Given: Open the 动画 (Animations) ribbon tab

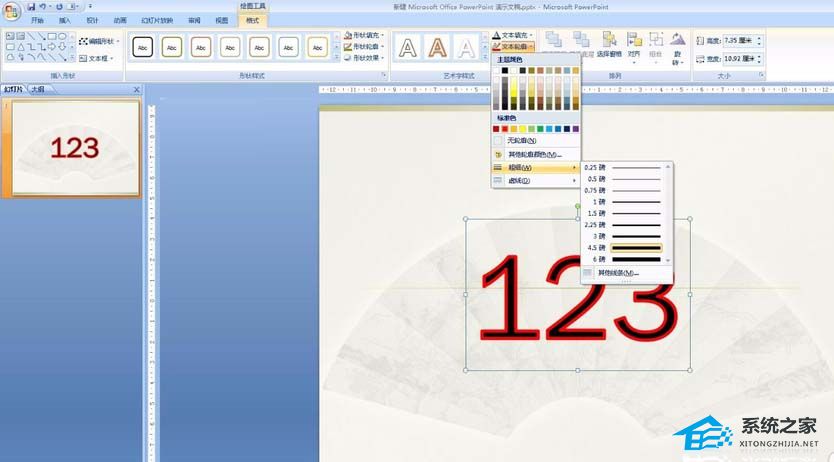Looking at the screenshot, I should point(120,20).
